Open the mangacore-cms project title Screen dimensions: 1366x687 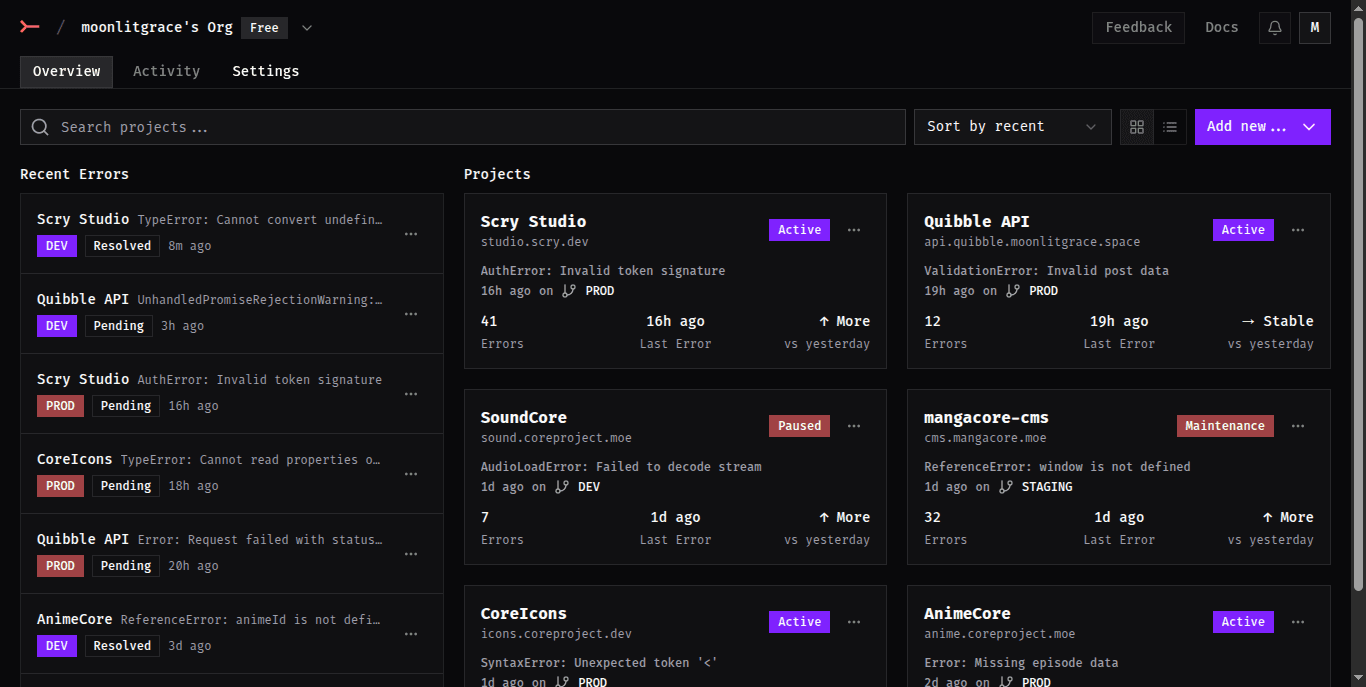pos(986,417)
